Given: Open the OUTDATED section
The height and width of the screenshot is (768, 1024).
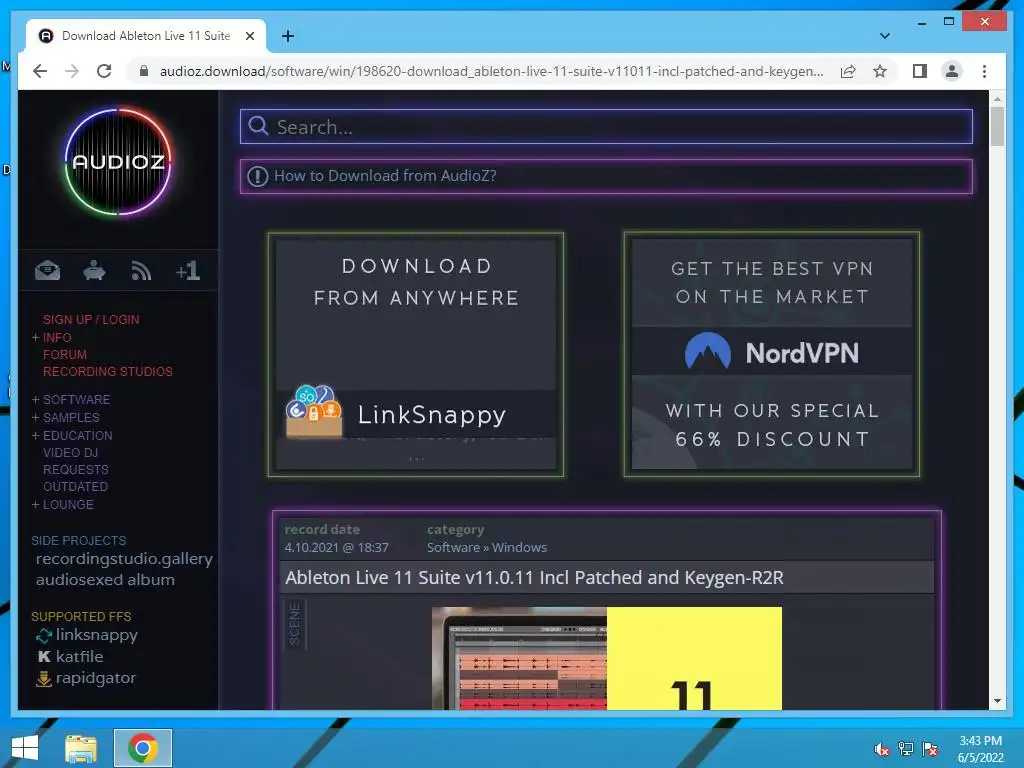Looking at the screenshot, I should [x=75, y=487].
